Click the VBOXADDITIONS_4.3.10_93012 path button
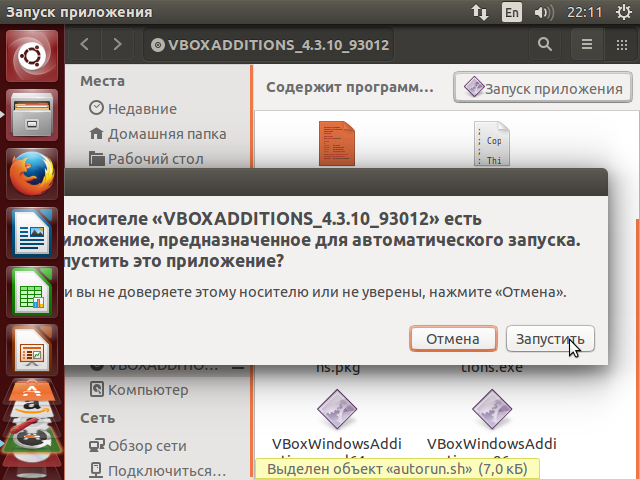 (x=269, y=44)
